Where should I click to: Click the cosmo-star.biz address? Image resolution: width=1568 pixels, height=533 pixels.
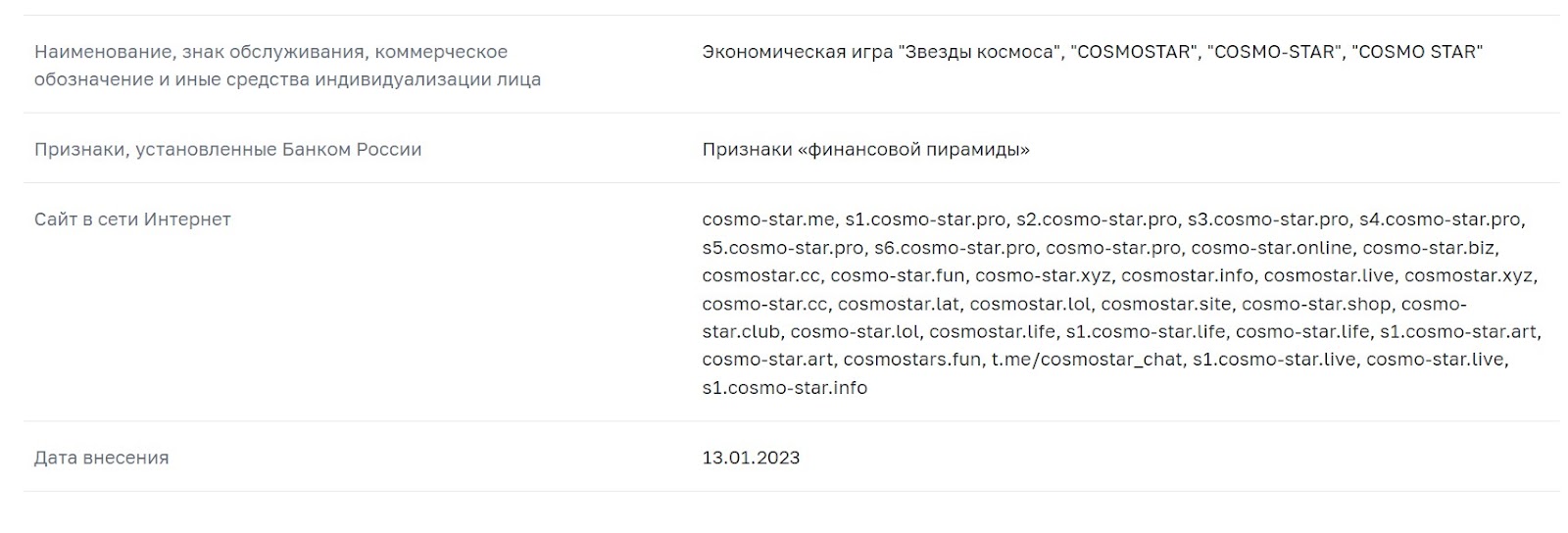[1429, 248]
